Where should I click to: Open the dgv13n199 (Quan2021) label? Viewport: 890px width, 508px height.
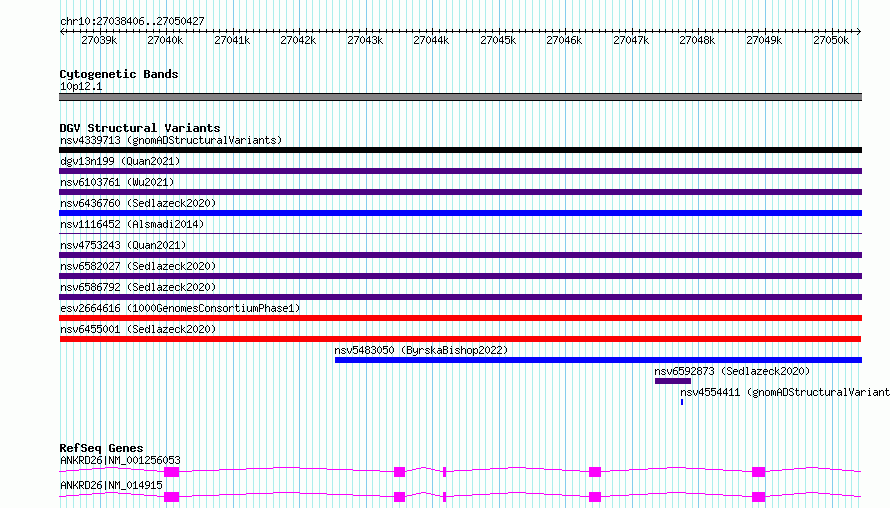point(120,161)
